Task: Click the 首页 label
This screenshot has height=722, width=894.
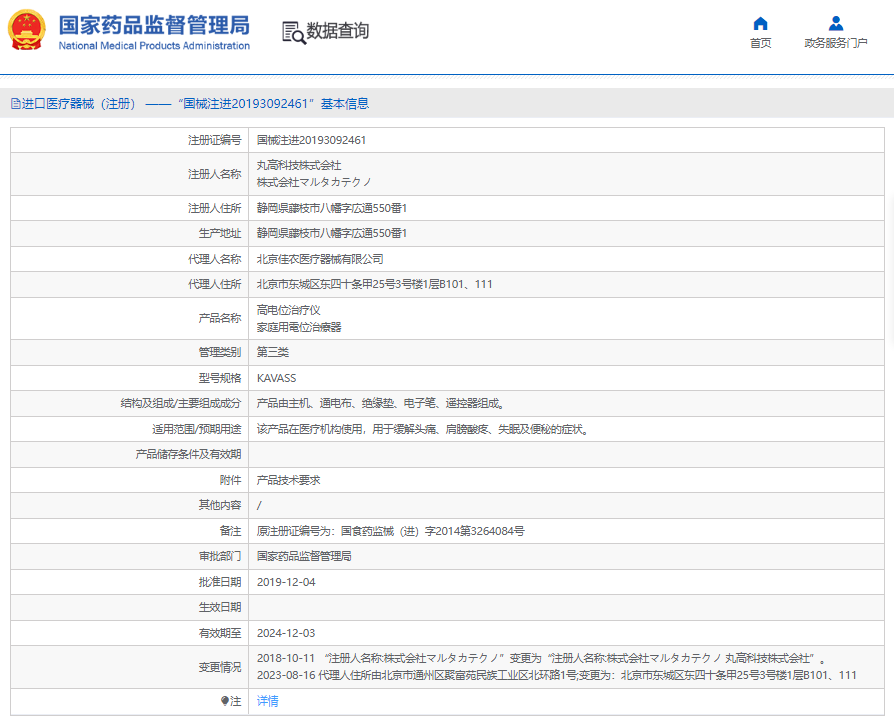Action: point(760,43)
